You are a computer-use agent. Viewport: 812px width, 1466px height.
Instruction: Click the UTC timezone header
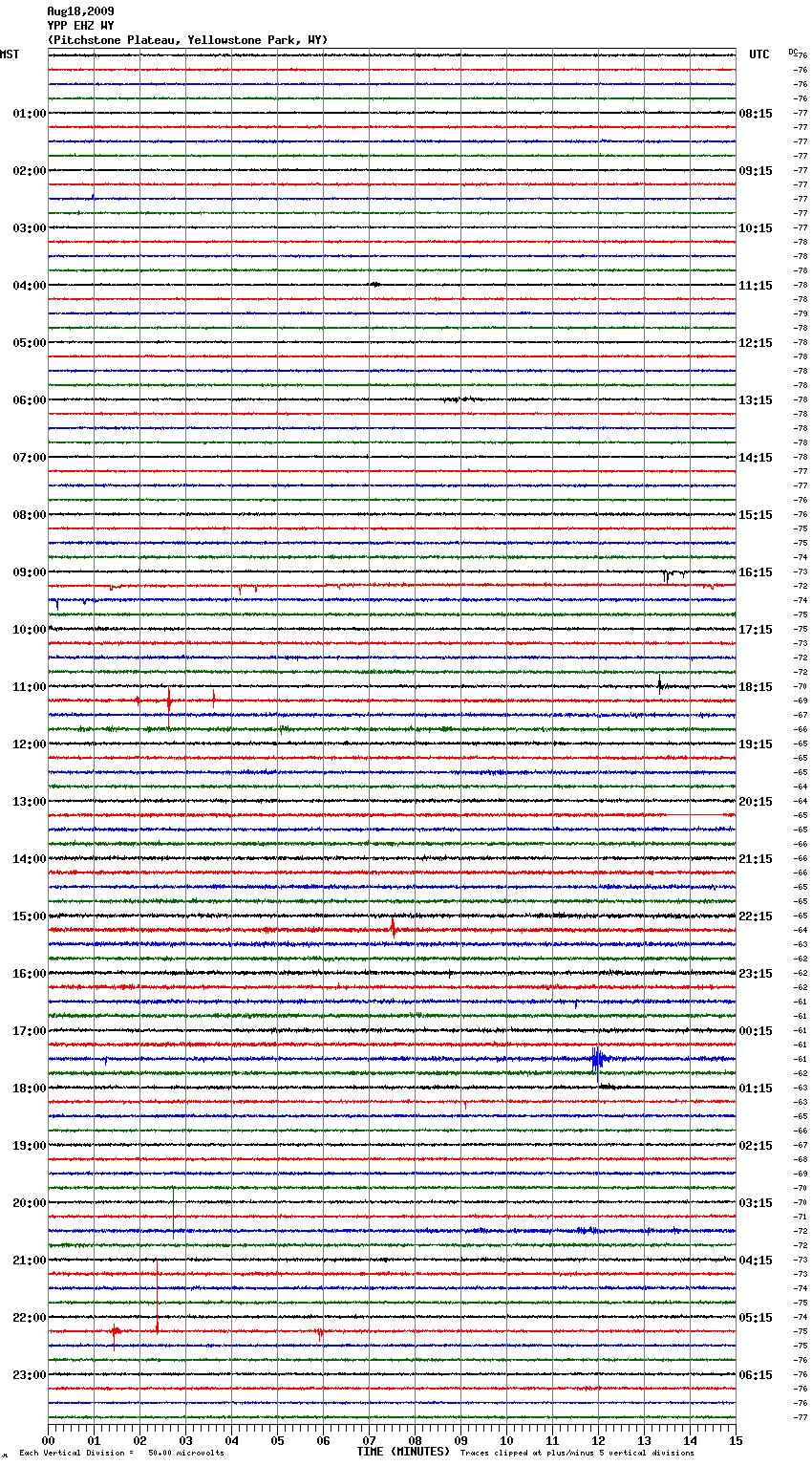(x=759, y=54)
